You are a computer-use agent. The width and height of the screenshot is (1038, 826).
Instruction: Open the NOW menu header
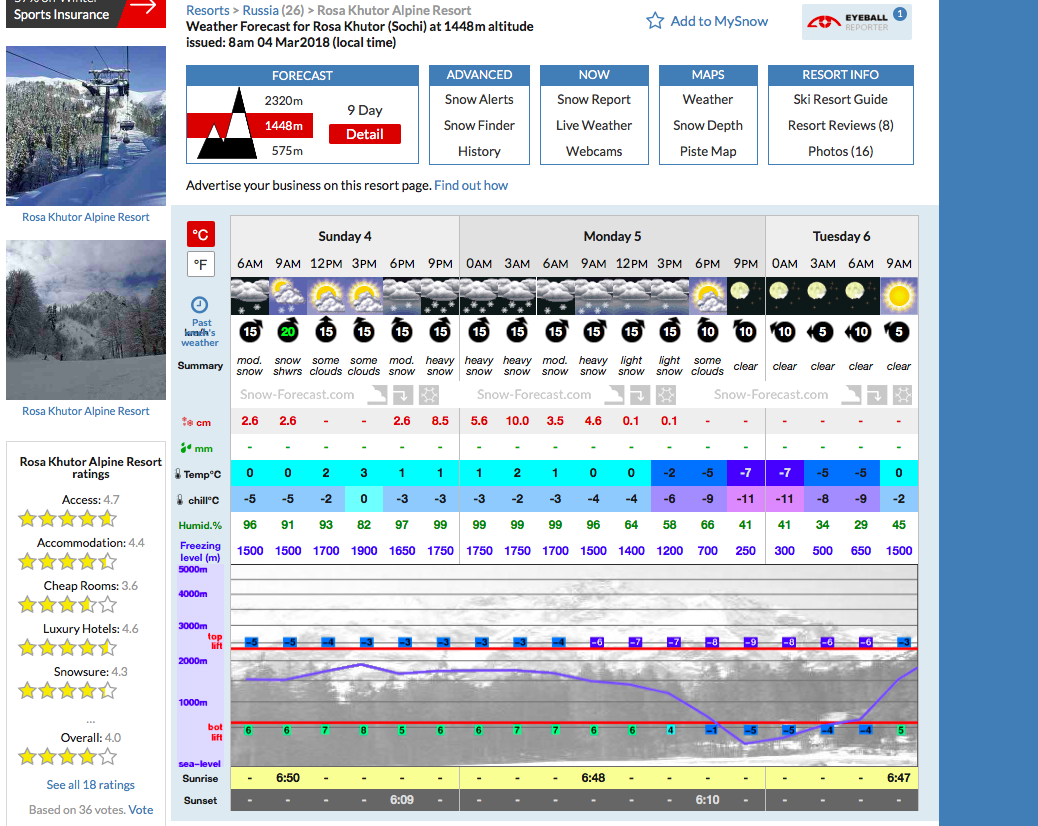tap(594, 75)
